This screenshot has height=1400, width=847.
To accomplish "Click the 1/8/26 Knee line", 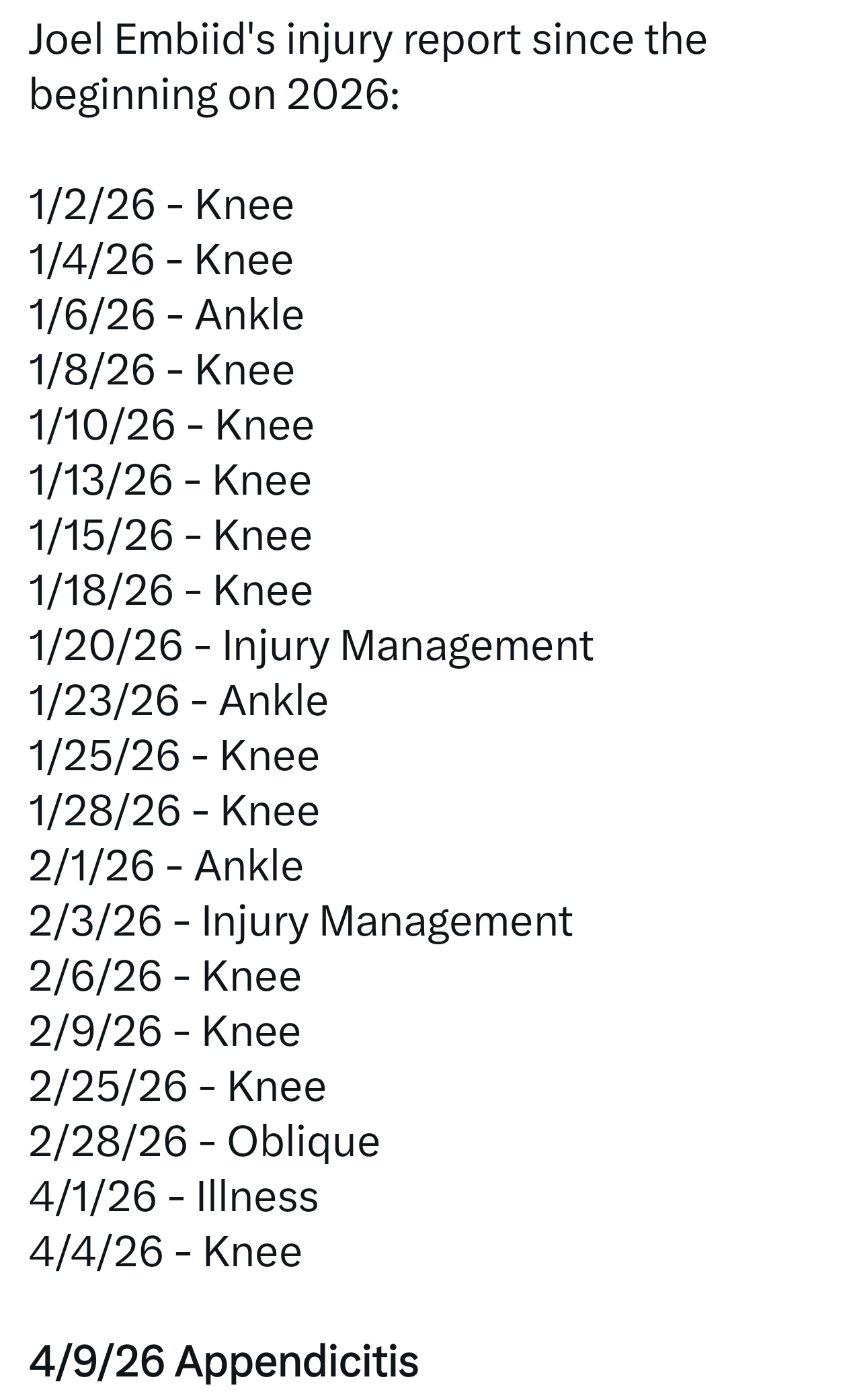I will [161, 370].
